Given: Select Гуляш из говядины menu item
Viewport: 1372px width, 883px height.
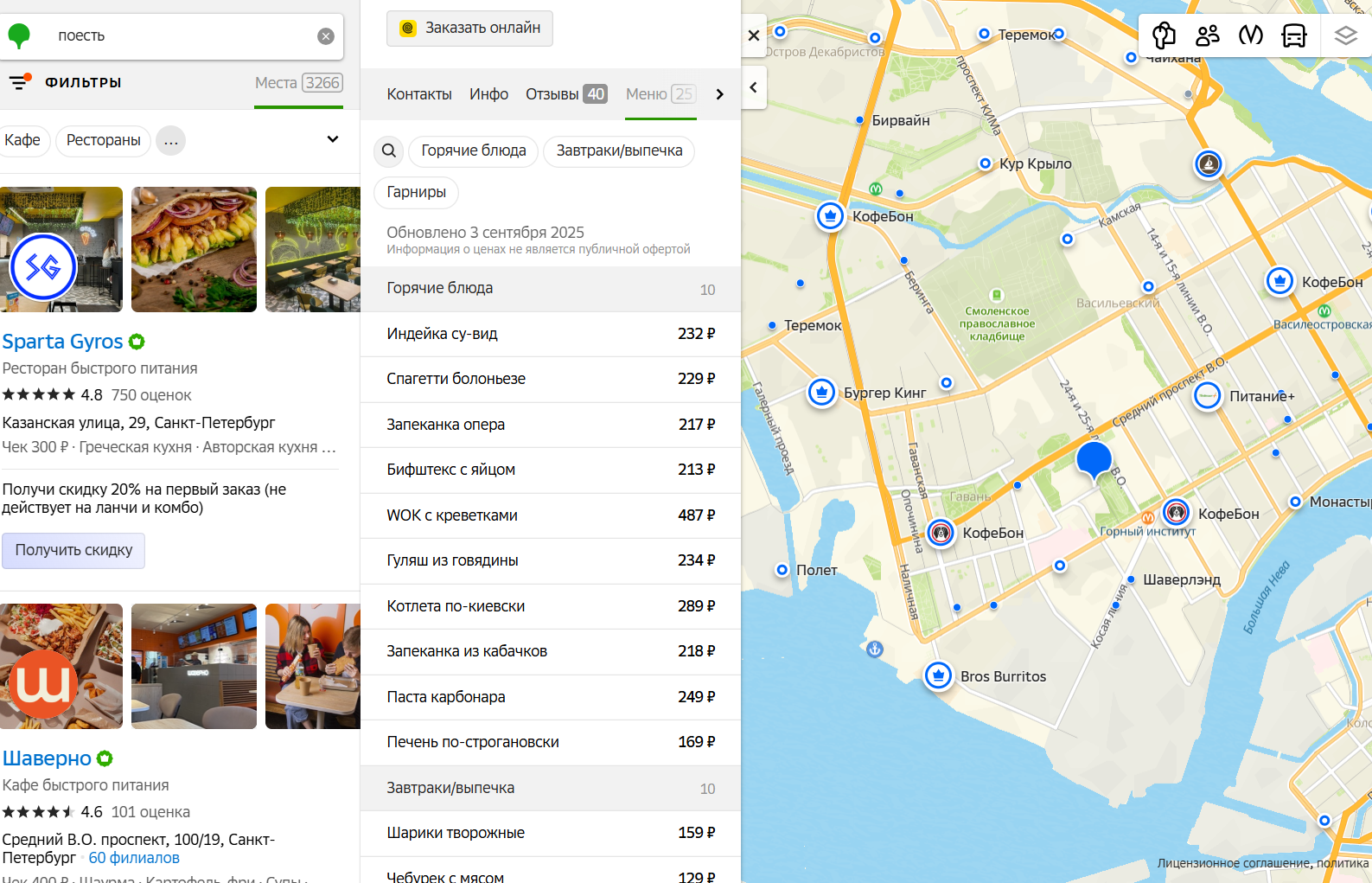Looking at the screenshot, I should (x=551, y=560).
